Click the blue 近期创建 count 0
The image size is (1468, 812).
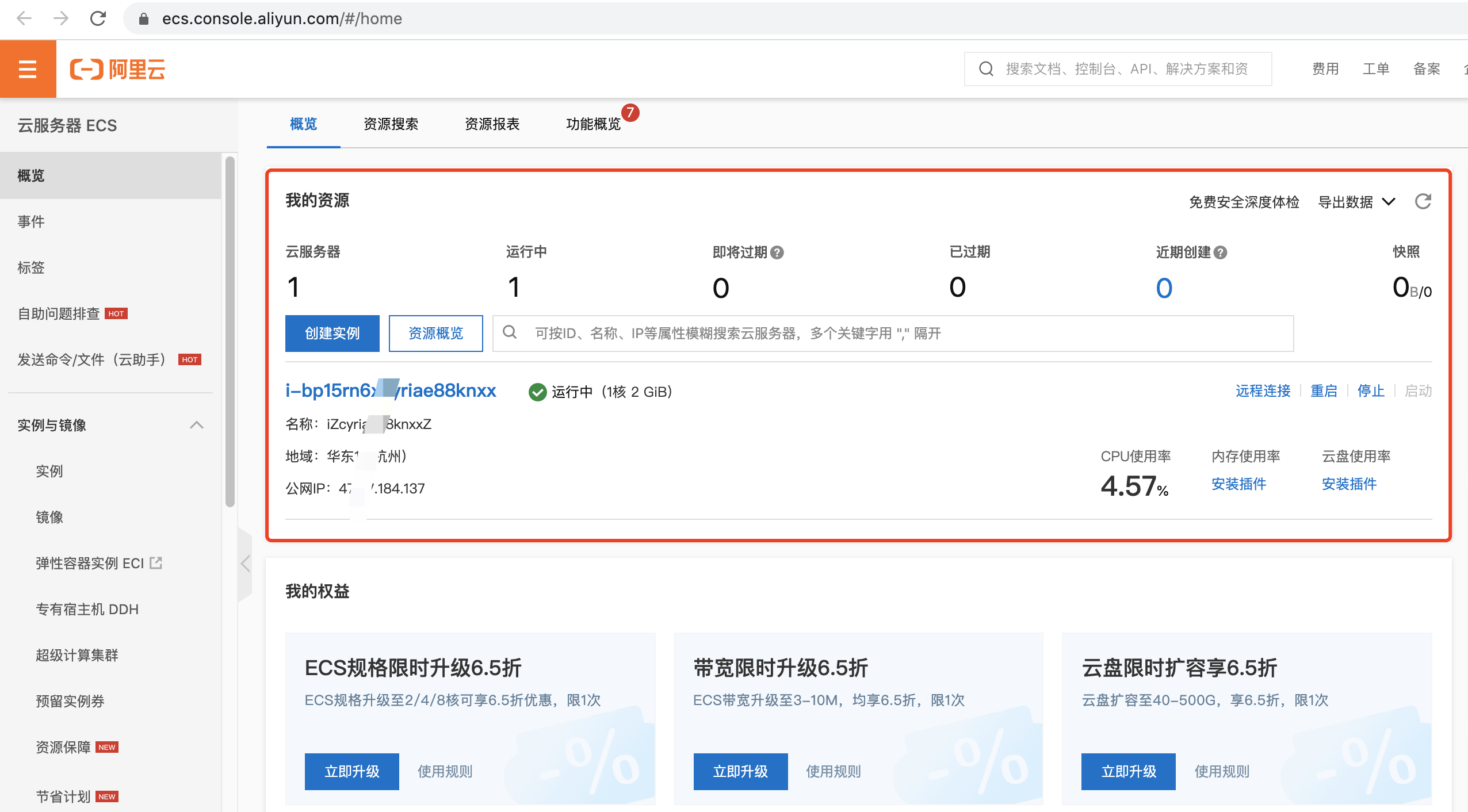1164,288
